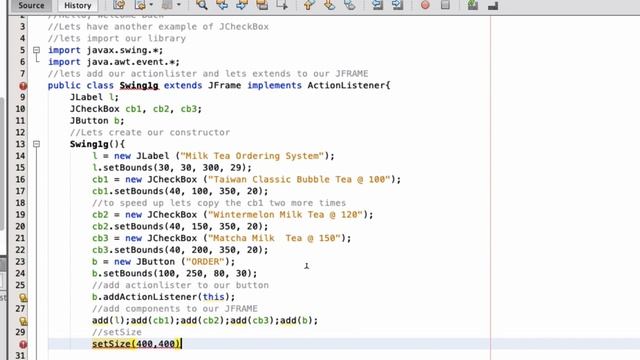Image resolution: width=640 pixels, height=360 pixels.
Task: Click comment "//add actionlister to our button"
Action: pyautogui.click(x=180, y=285)
